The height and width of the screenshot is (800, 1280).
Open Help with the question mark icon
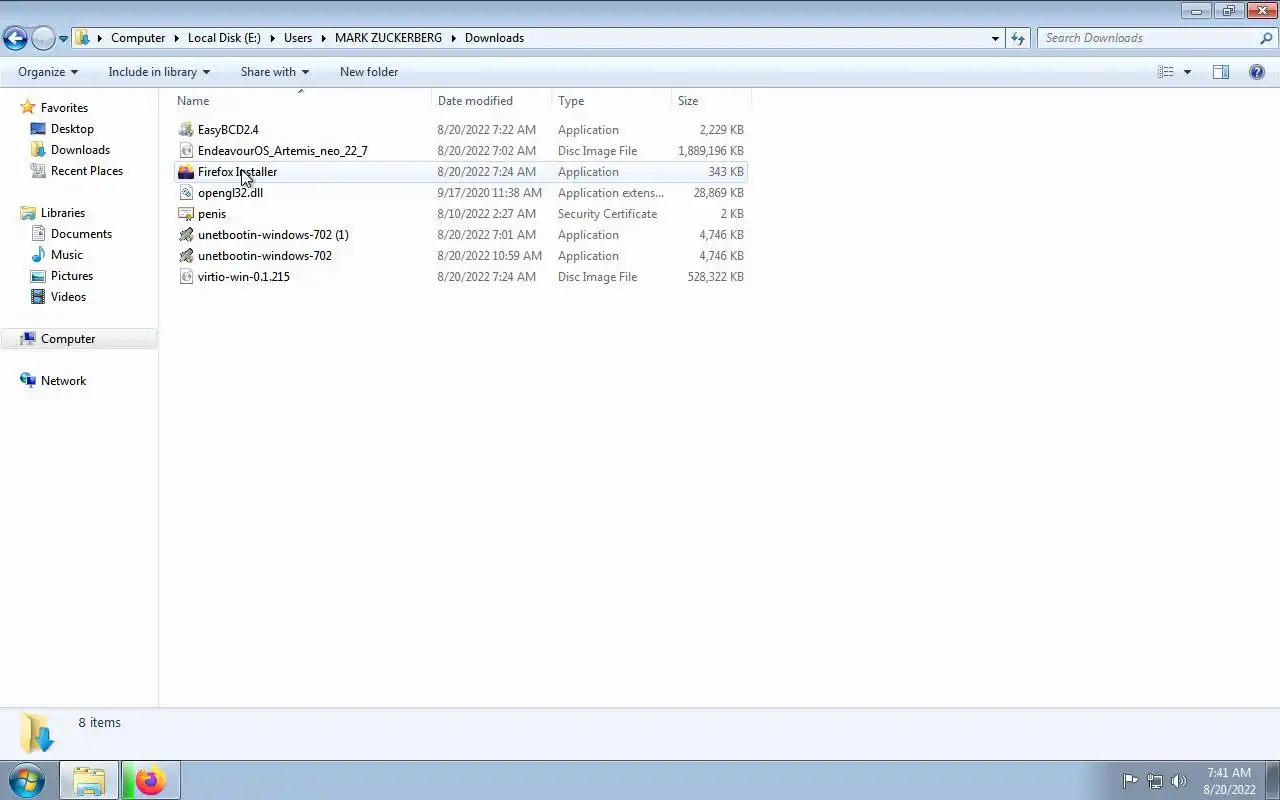point(1257,72)
